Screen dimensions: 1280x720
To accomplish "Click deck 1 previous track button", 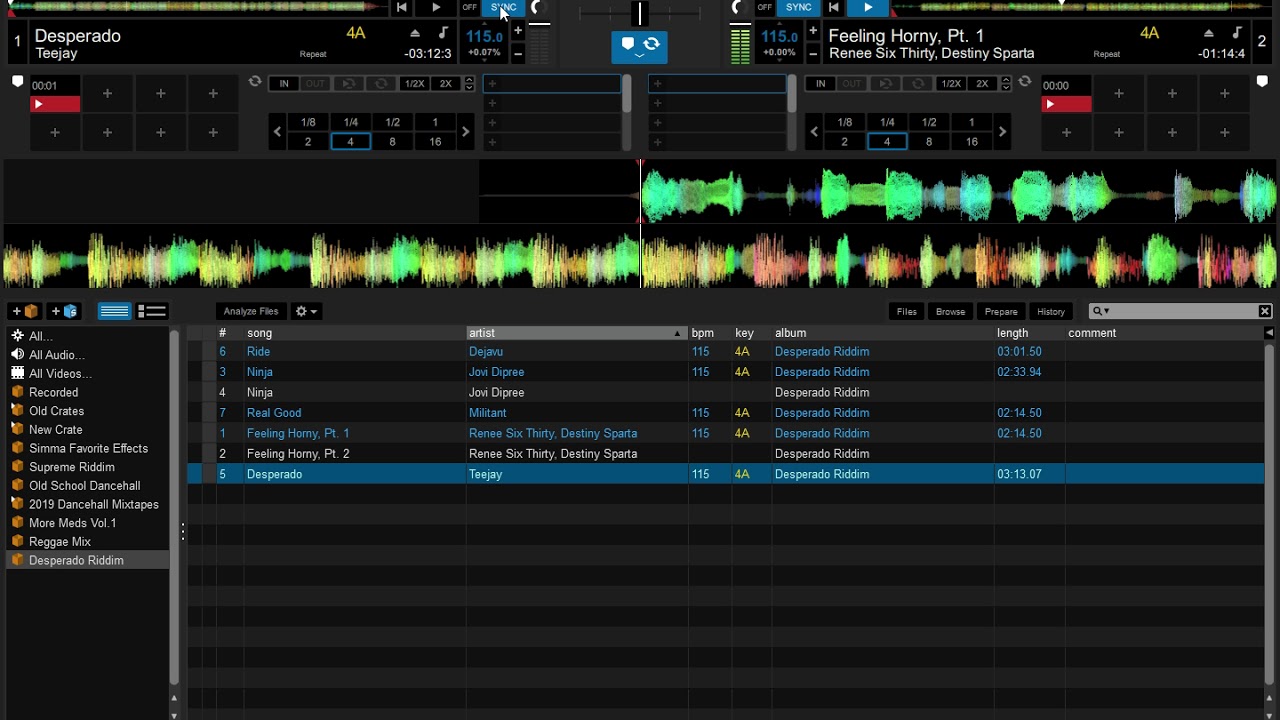I will pos(401,7).
